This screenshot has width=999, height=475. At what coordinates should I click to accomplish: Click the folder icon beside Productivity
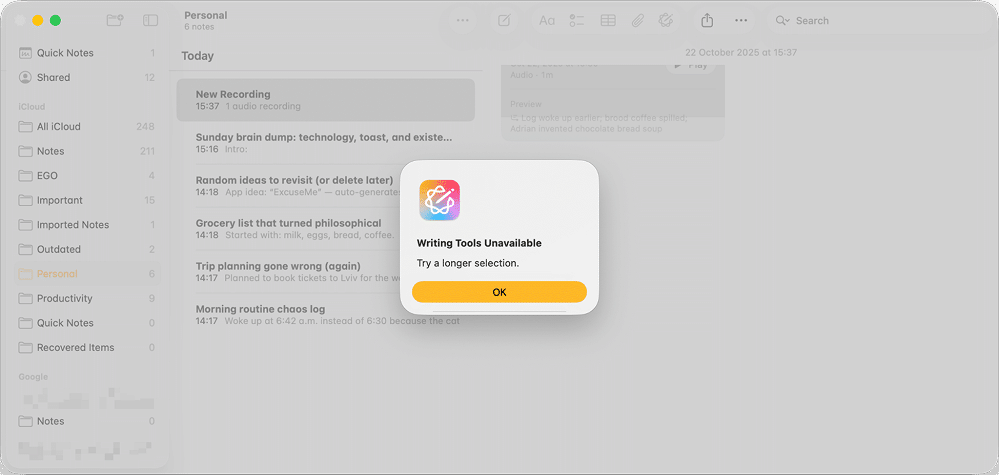coord(25,298)
